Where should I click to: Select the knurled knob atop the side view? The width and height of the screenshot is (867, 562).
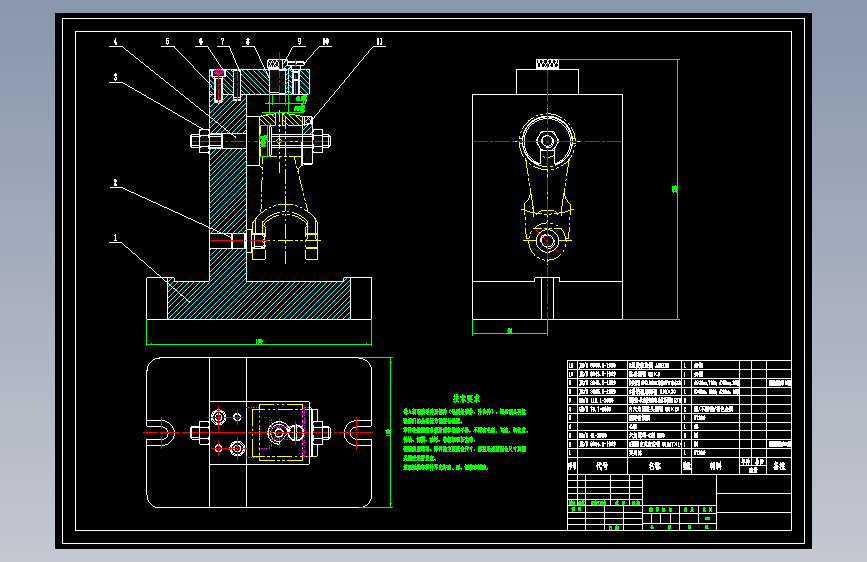point(547,64)
